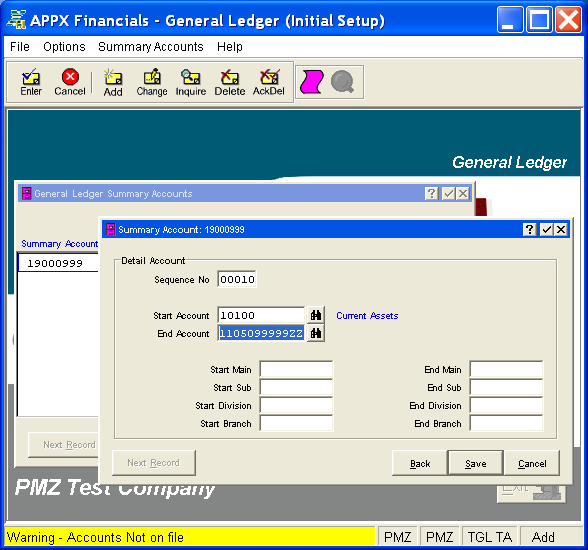The height and width of the screenshot is (550, 588).
Task: Click the magenta icon in General Ledger Summary Accounts window title
Action: pos(27,193)
